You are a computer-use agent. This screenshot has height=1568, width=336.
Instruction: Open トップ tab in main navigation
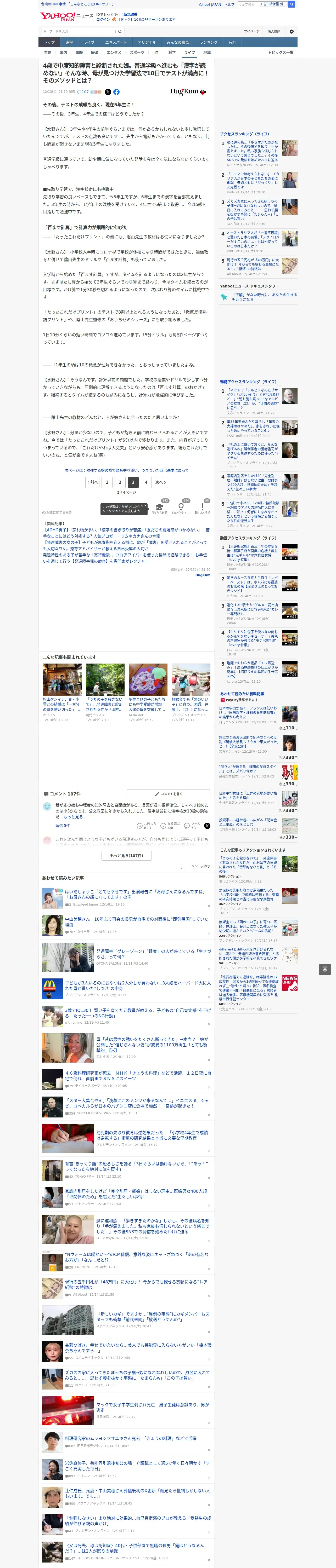coord(49,43)
